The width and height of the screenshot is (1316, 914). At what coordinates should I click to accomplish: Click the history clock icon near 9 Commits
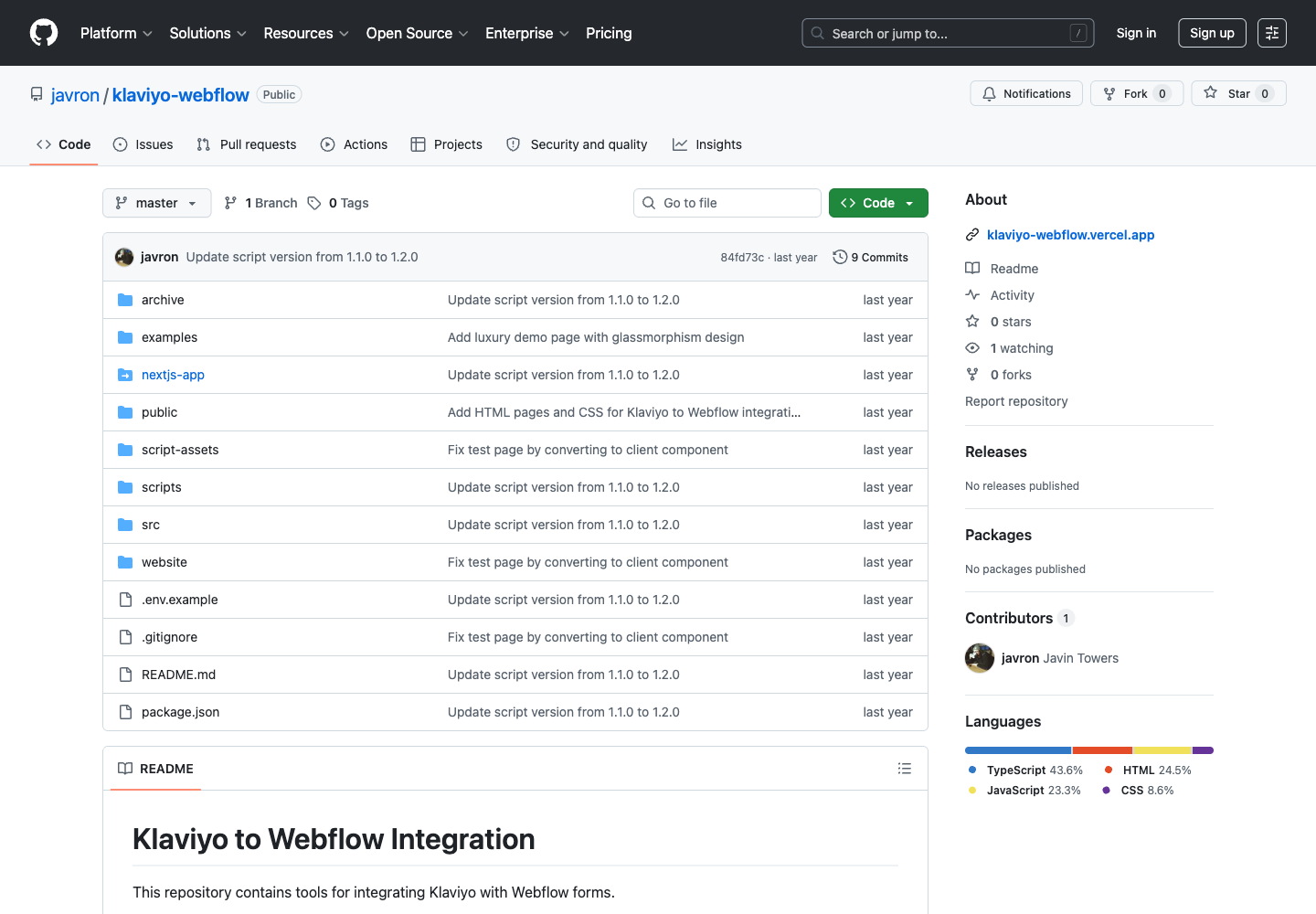coord(840,257)
